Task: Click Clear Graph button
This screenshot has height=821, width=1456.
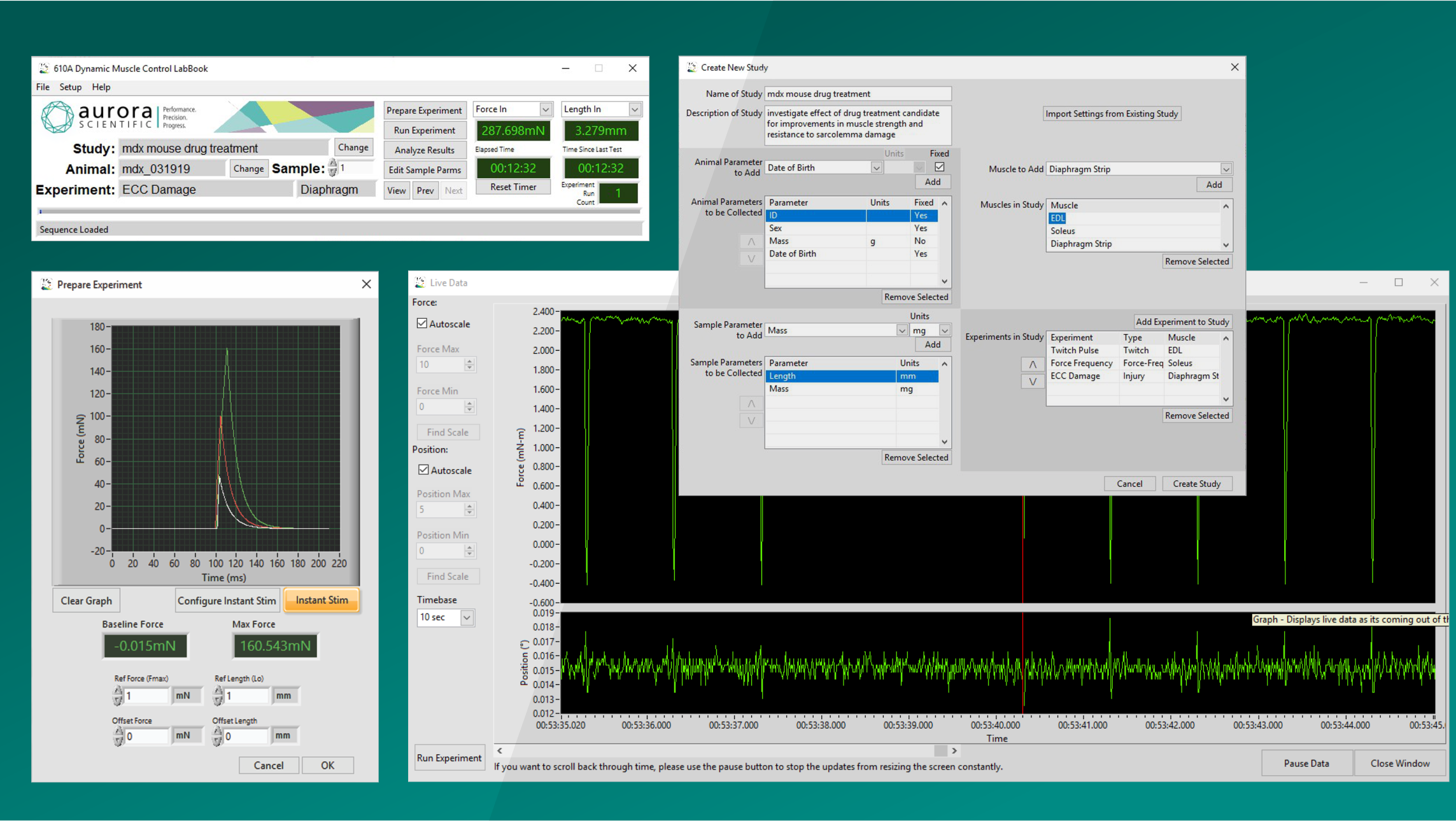Action: point(86,600)
